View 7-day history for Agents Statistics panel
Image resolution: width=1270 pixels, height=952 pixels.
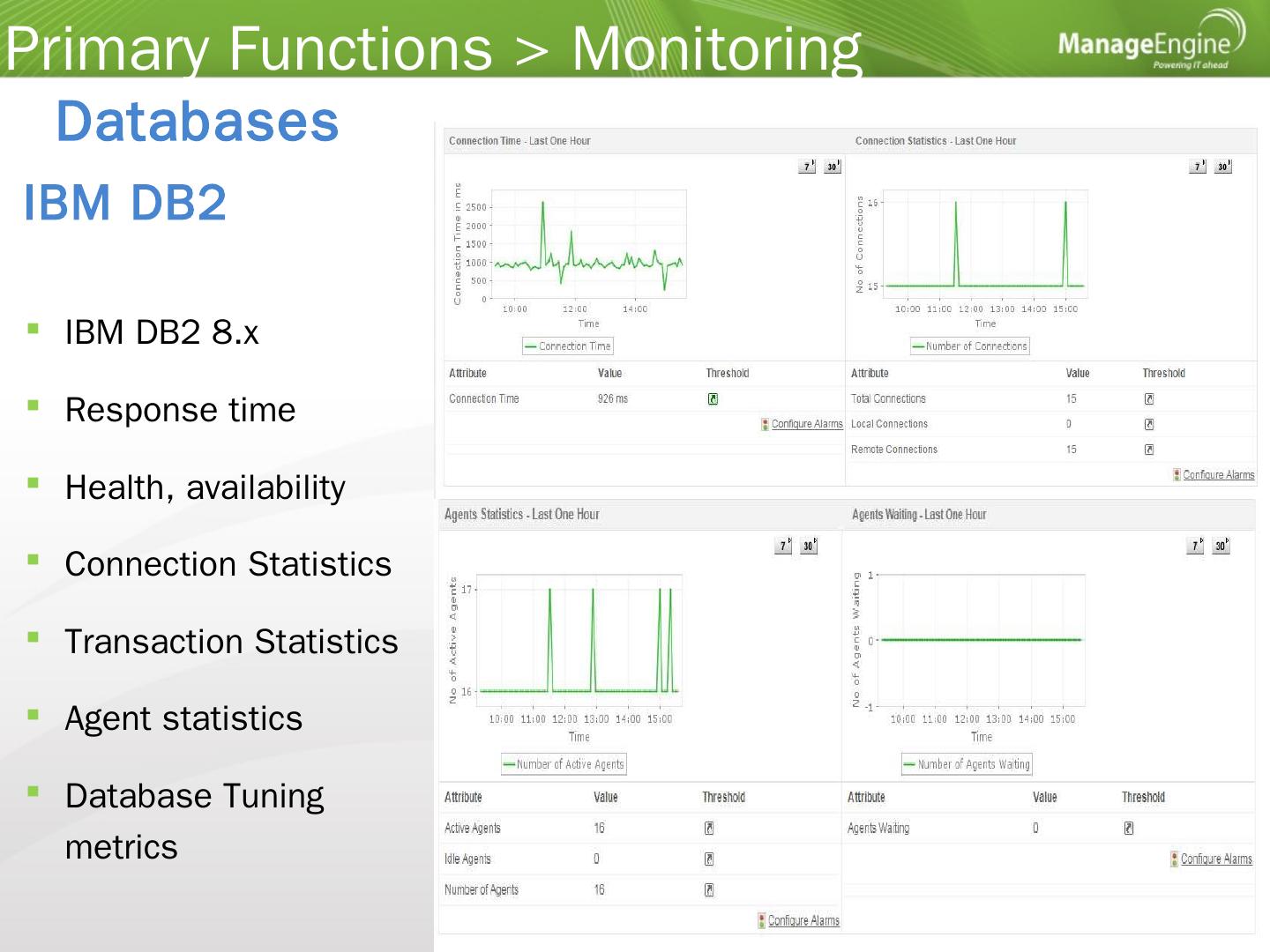click(783, 546)
